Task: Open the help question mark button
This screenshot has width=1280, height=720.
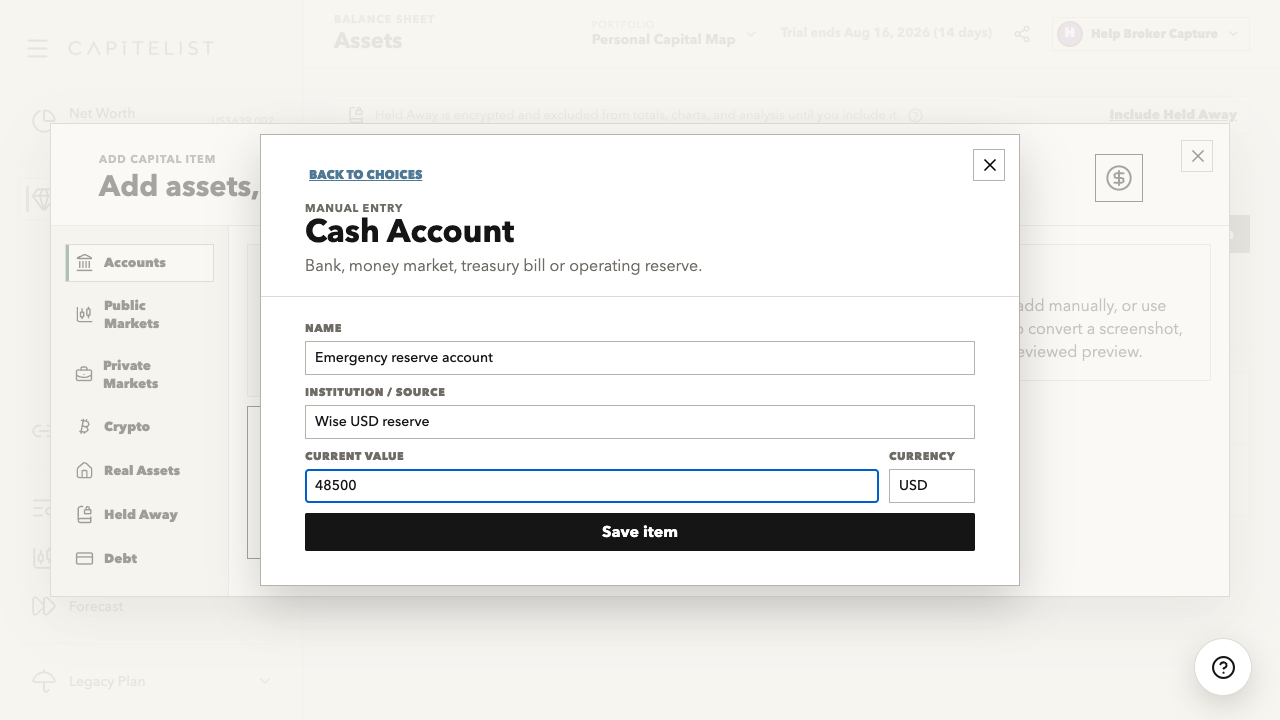Action: pos(1223,667)
